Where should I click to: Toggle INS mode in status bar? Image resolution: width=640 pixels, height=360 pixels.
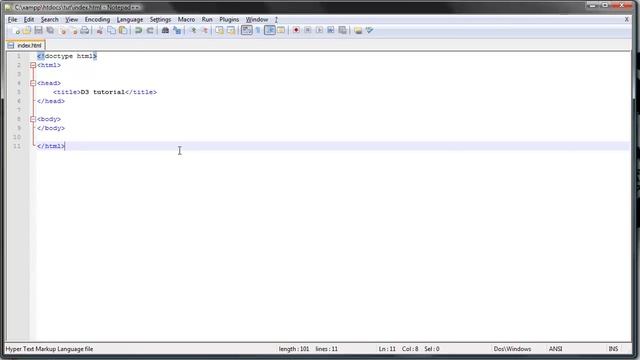[613, 349]
